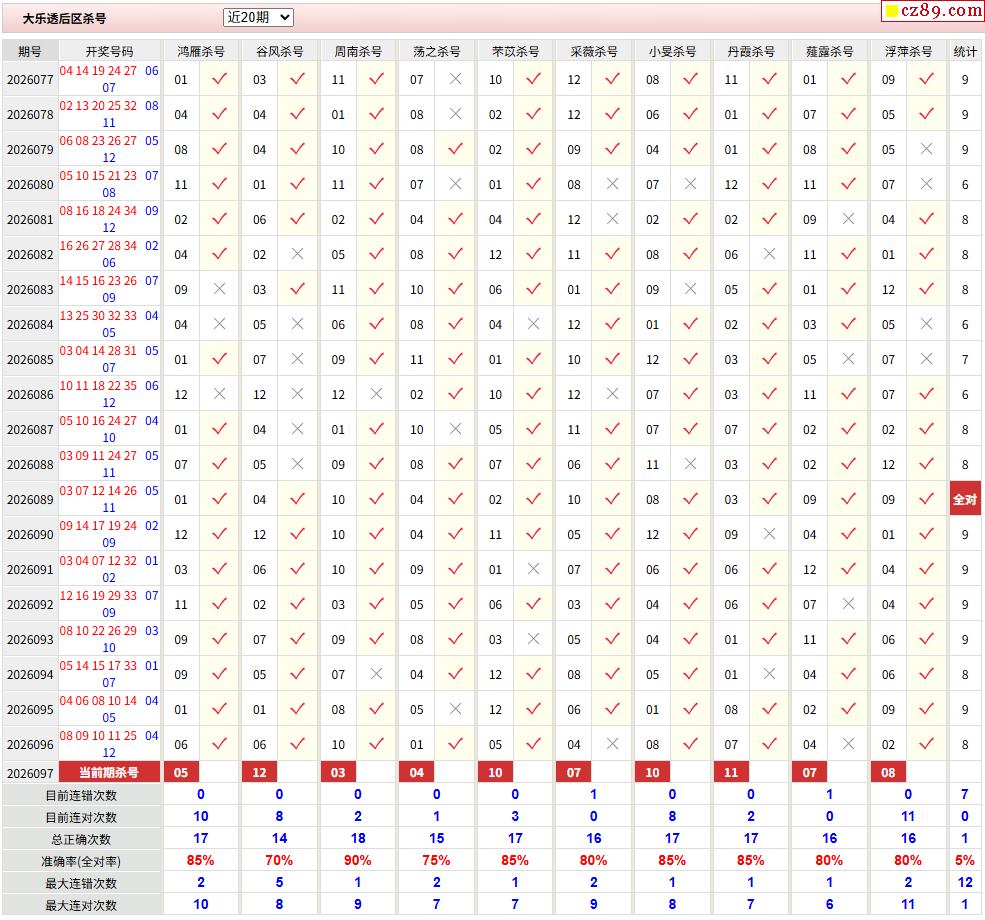Select the 鸿雁杀号 column header
This screenshot has width=985, height=920.
click(x=200, y=51)
